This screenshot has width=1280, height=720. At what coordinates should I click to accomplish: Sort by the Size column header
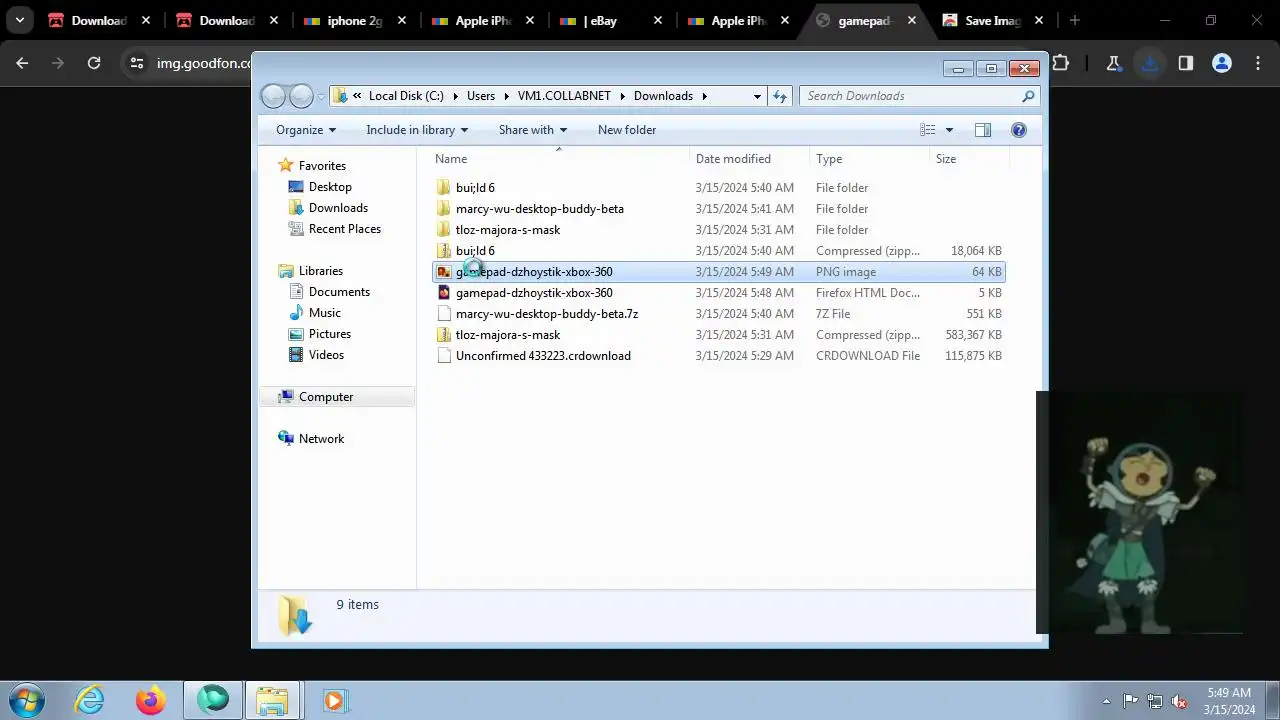click(x=969, y=159)
